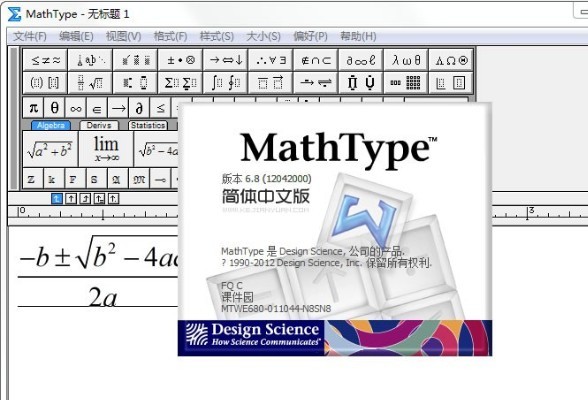This screenshot has height=400, width=588.
Task: Open the 文件(F) menu
Action: click(30, 36)
